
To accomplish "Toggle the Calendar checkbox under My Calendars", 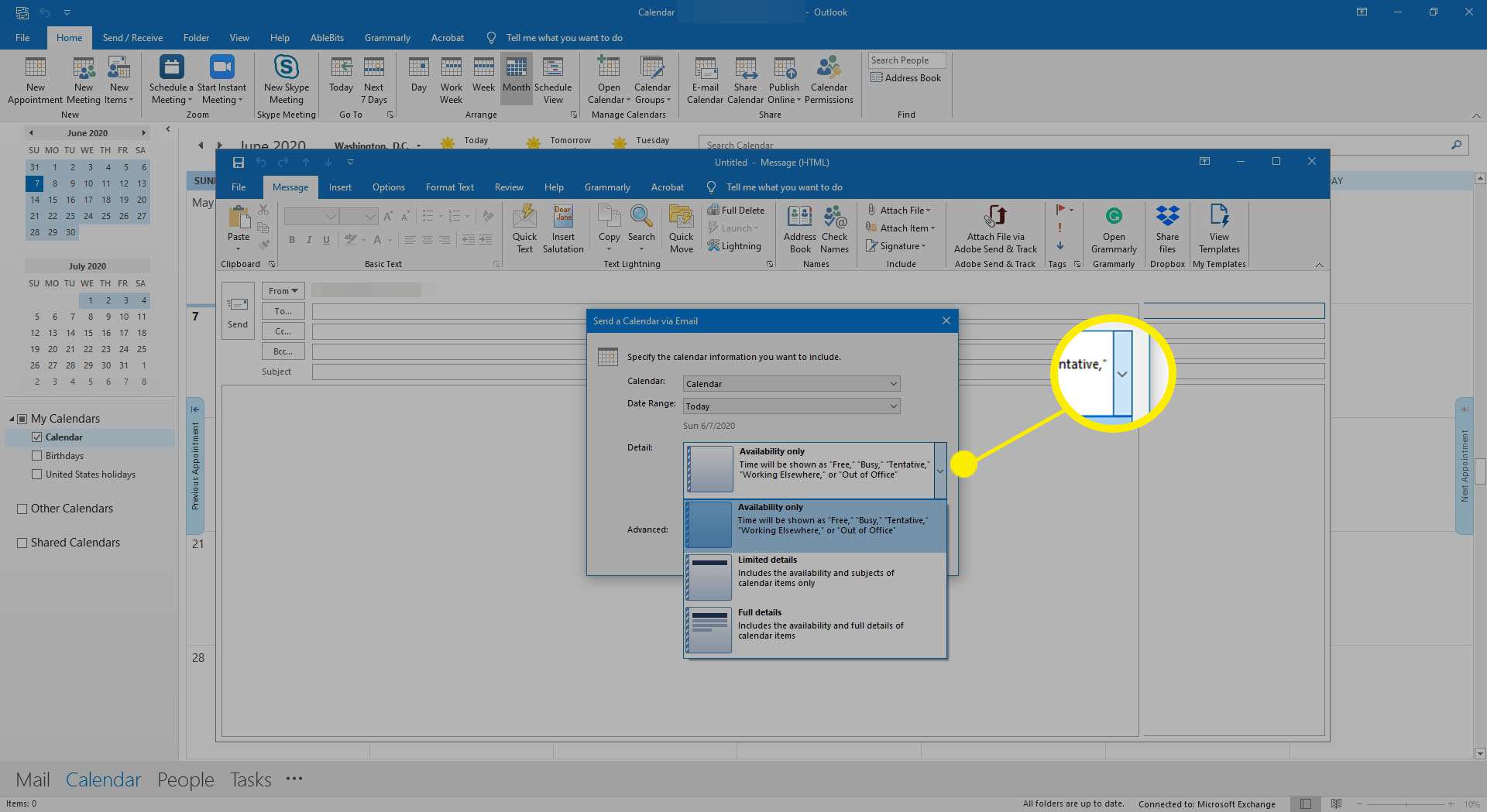I will tap(36, 437).
